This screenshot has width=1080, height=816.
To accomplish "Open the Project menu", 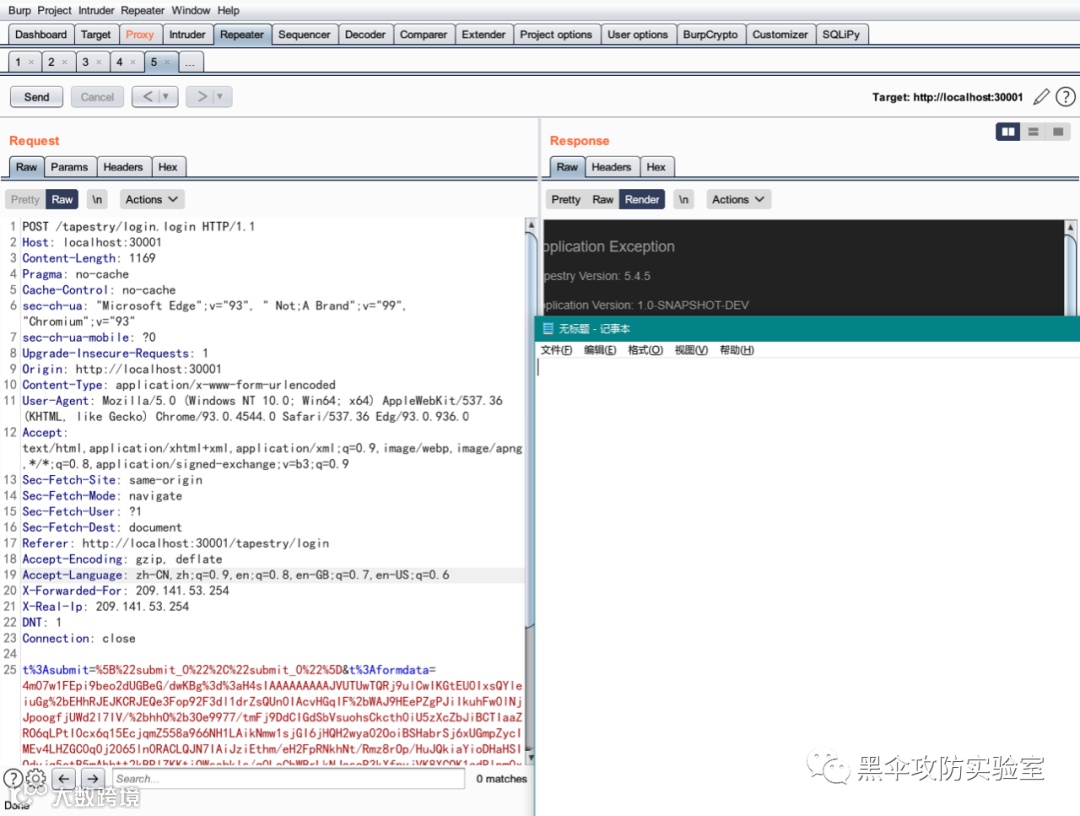I will coord(54,10).
